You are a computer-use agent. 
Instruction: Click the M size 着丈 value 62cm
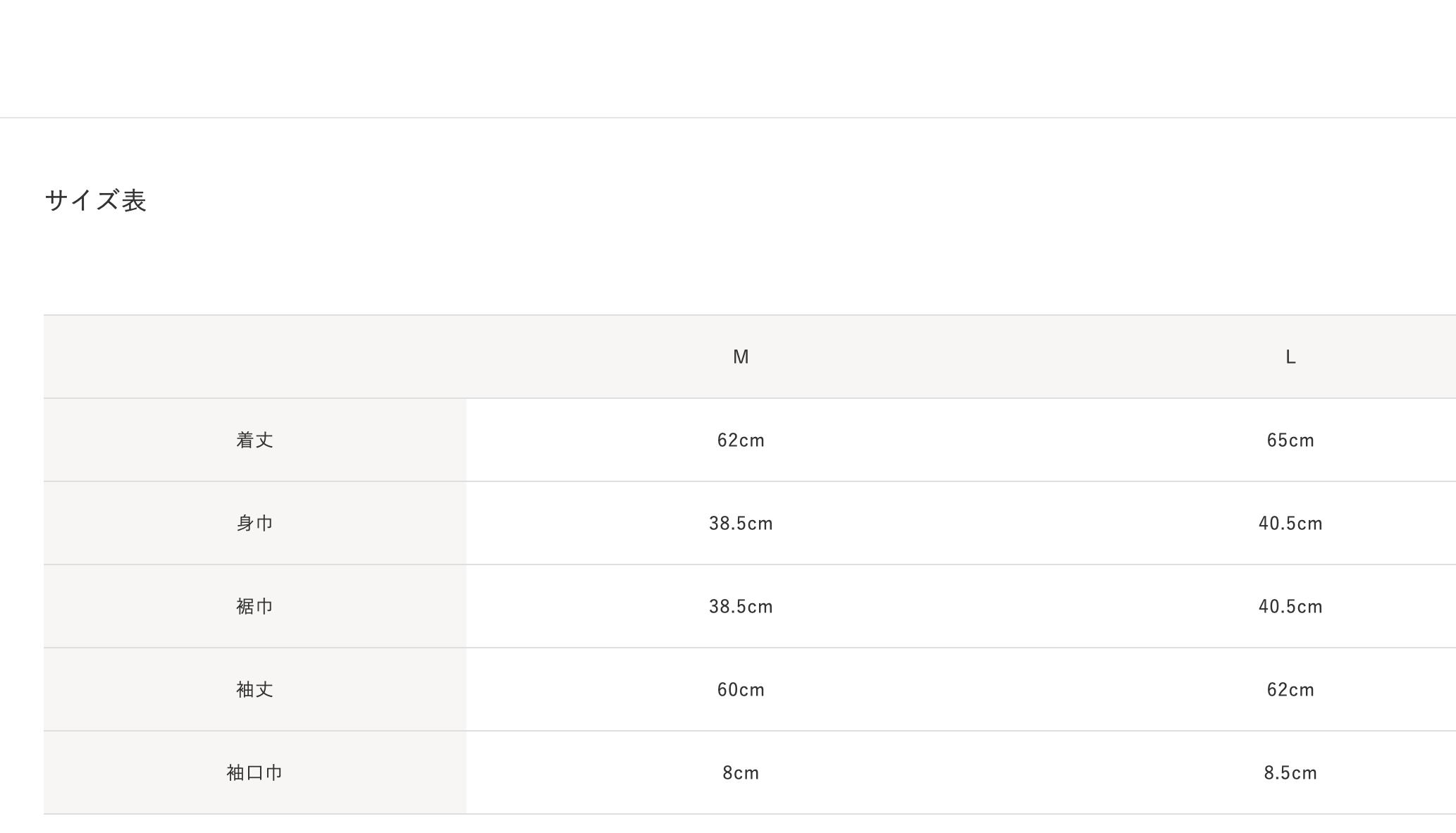(741, 440)
